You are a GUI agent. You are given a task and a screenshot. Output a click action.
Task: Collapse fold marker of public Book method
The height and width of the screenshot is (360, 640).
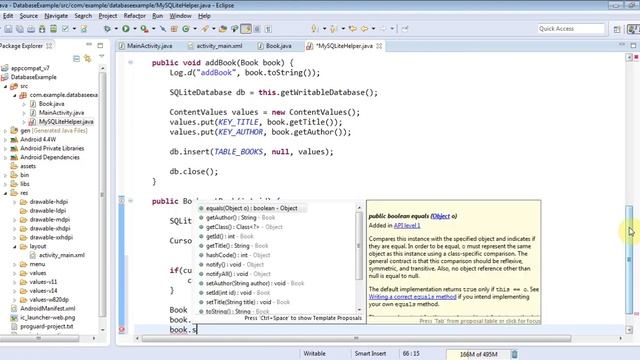pos(131,201)
